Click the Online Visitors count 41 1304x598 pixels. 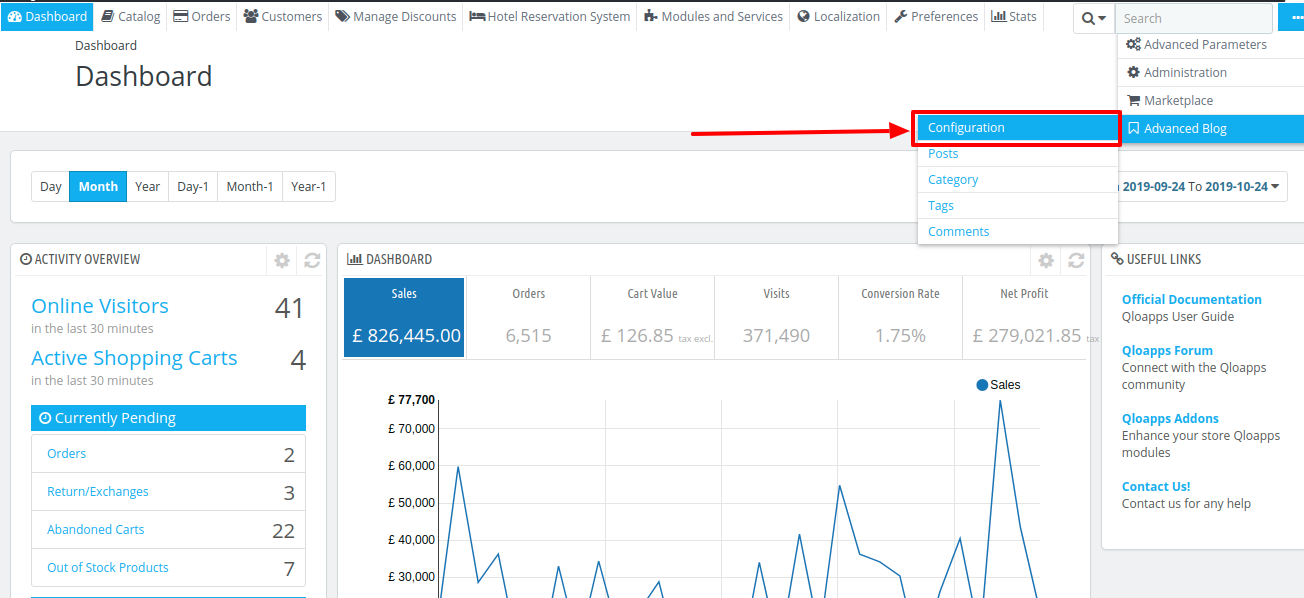pyautogui.click(x=289, y=309)
